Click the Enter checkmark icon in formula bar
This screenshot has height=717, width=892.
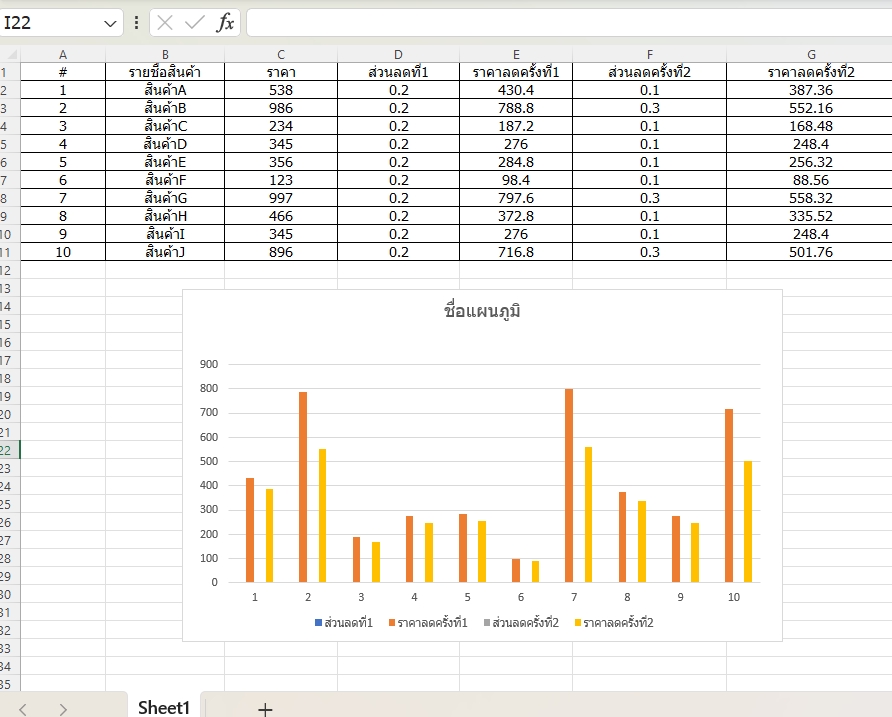click(x=195, y=23)
